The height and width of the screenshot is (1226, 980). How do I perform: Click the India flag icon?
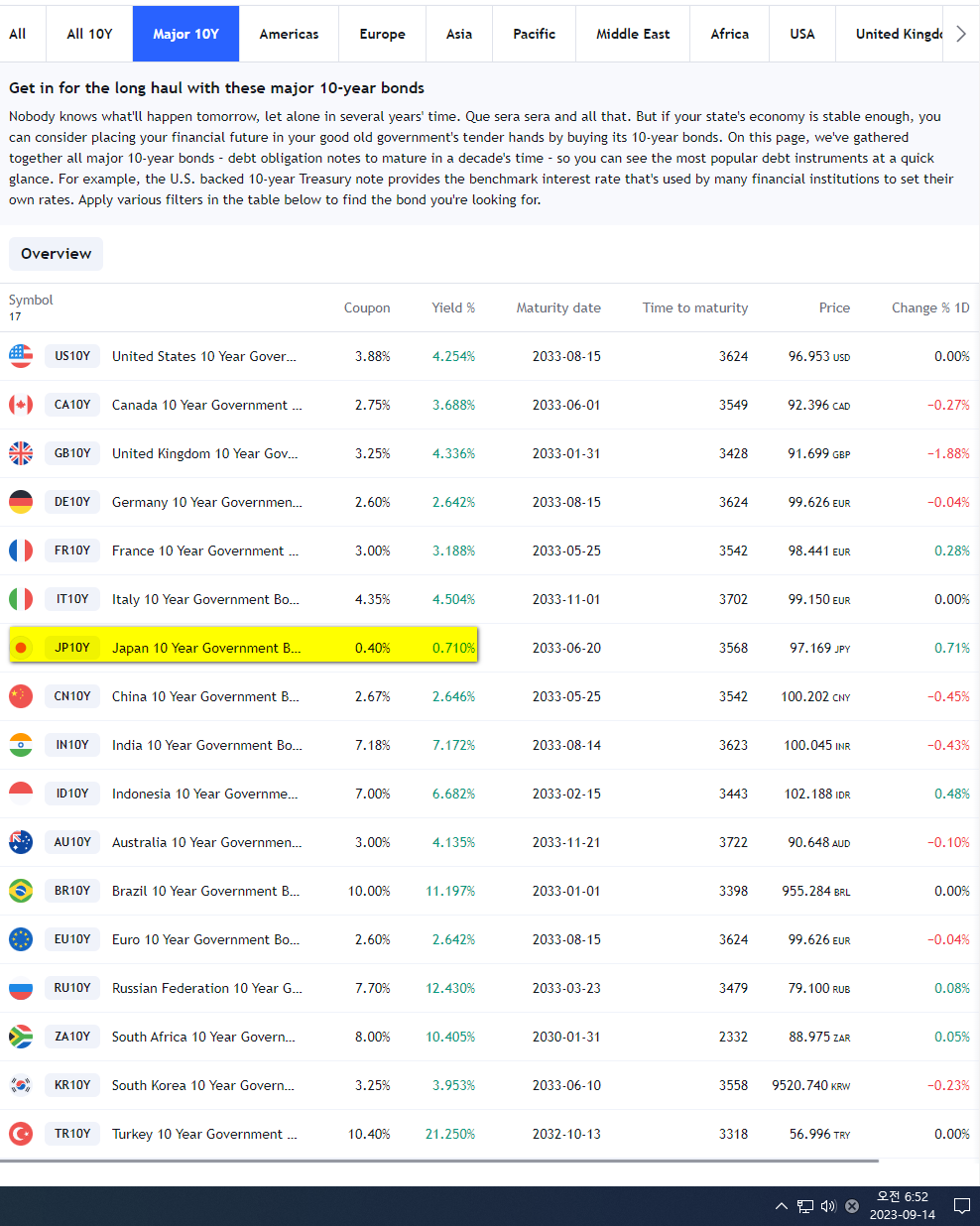[x=21, y=745]
